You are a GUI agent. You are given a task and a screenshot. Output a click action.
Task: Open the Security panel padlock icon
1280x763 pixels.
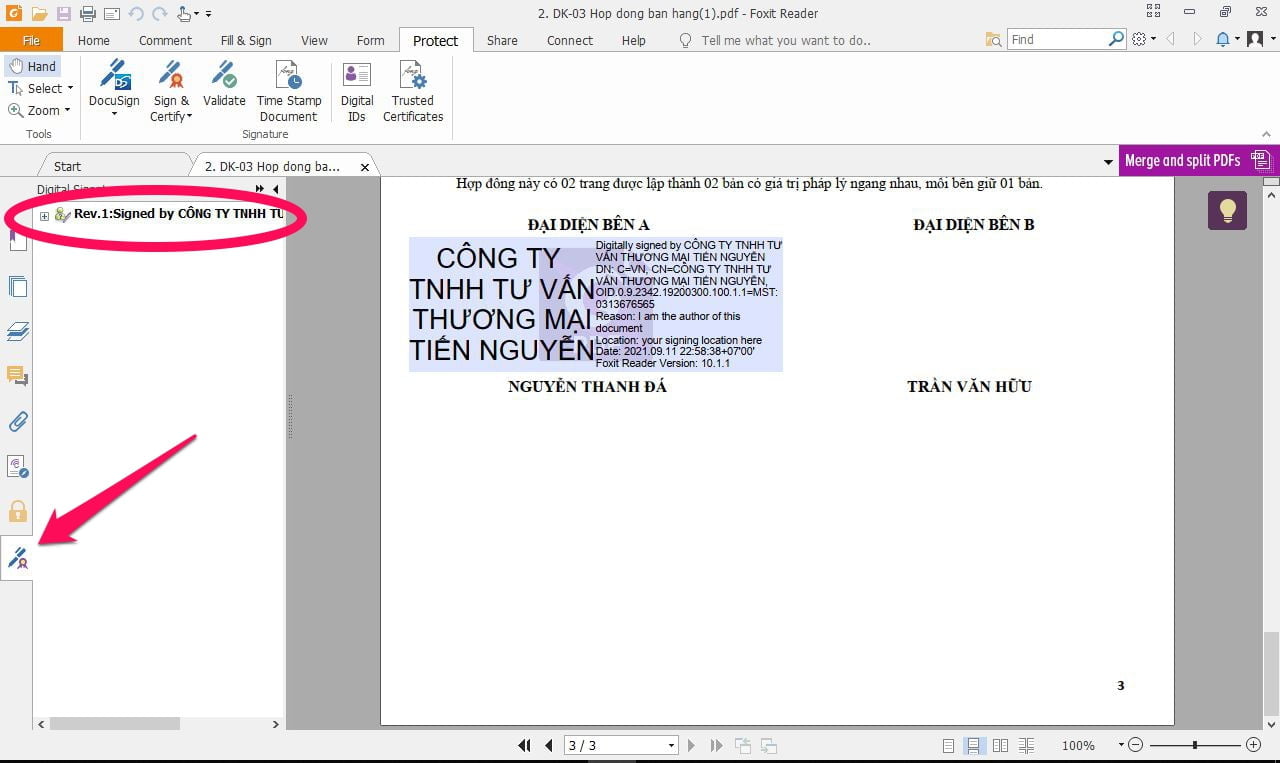17,512
